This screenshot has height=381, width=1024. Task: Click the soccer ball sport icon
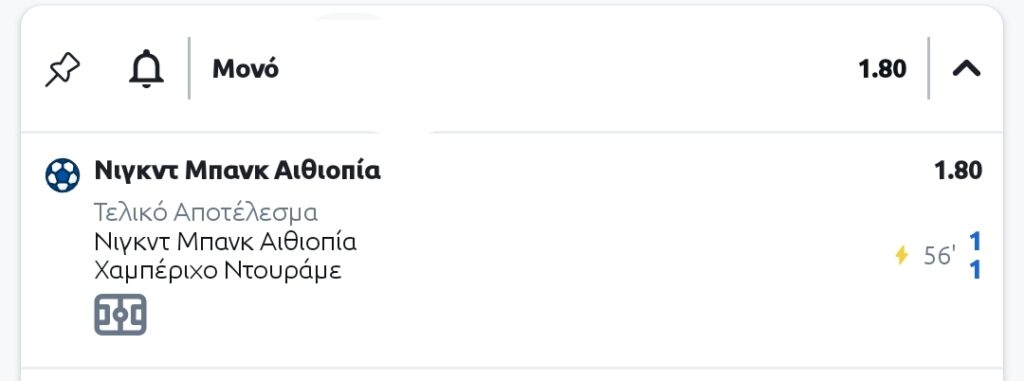click(62, 175)
